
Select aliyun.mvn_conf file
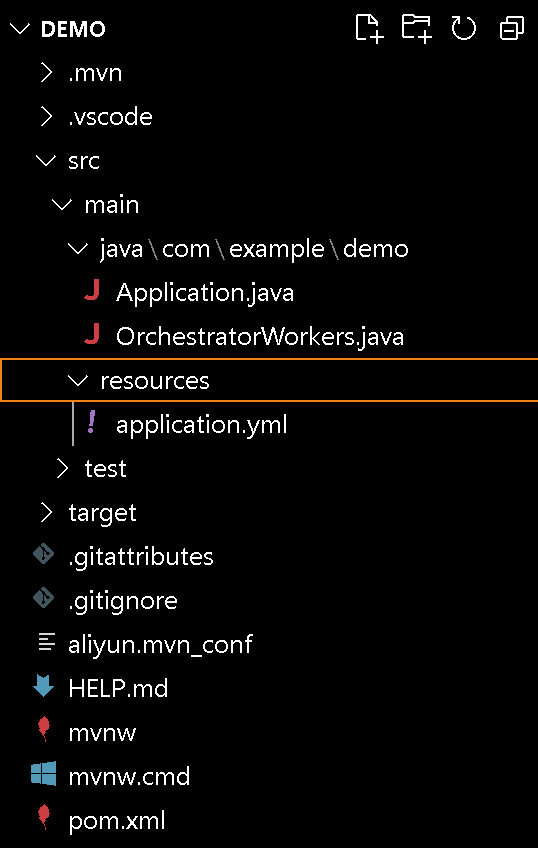click(x=160, y=645)
